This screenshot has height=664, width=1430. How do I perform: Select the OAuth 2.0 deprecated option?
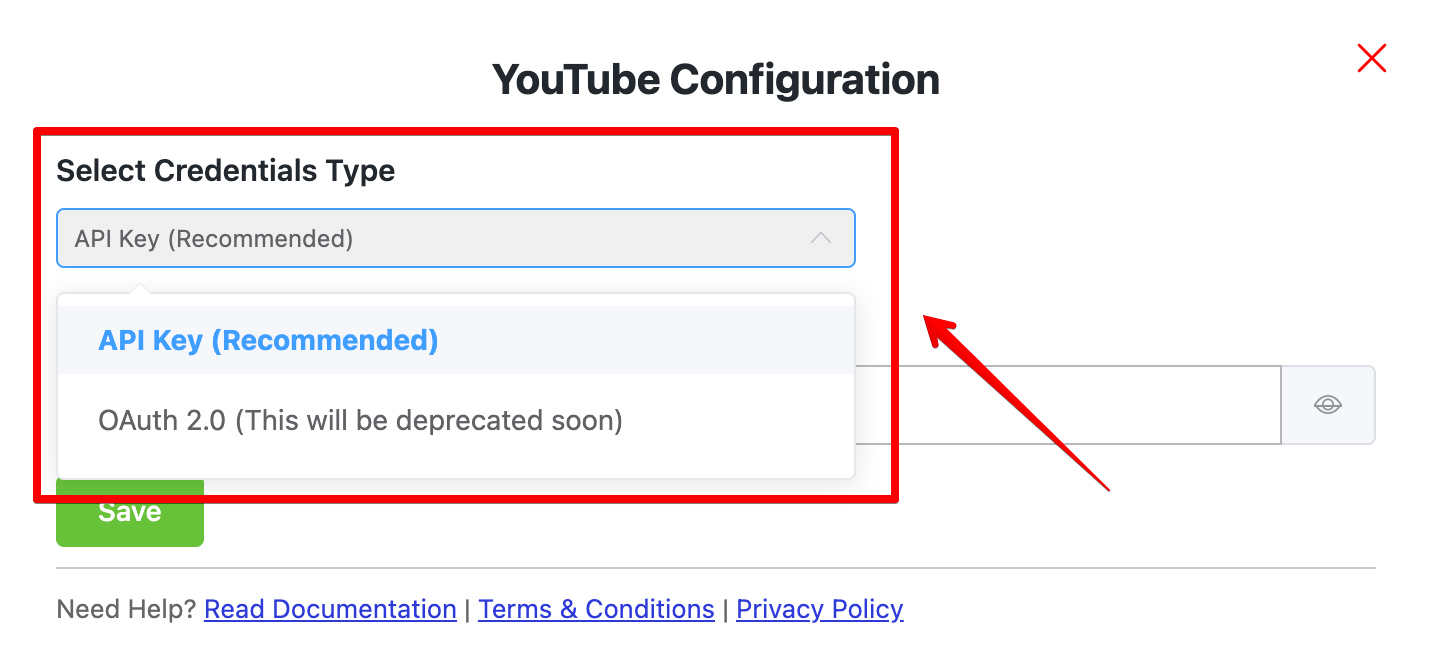coord(360,421)
